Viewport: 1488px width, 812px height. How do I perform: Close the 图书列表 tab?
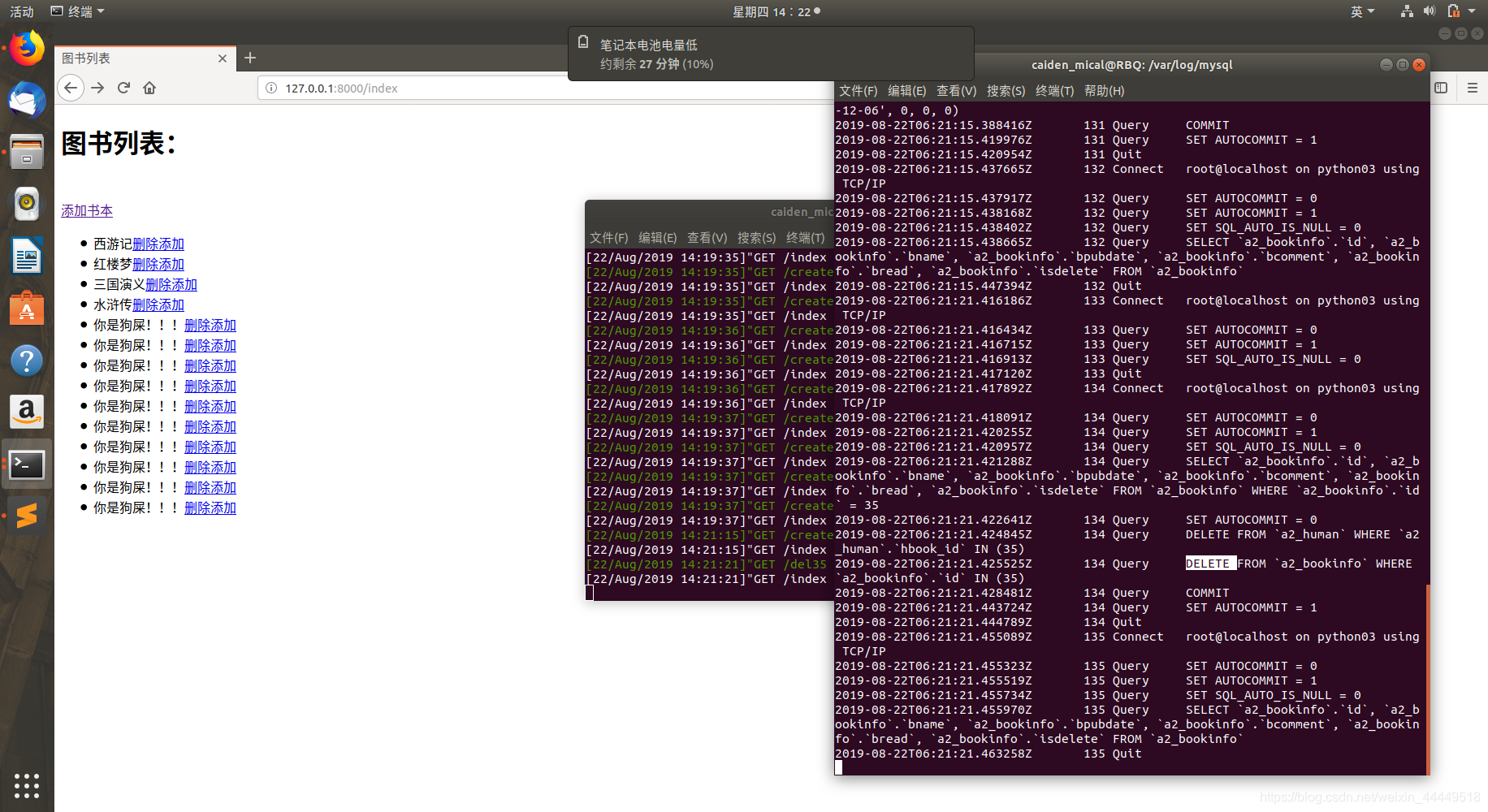click(x=223, y=58)
